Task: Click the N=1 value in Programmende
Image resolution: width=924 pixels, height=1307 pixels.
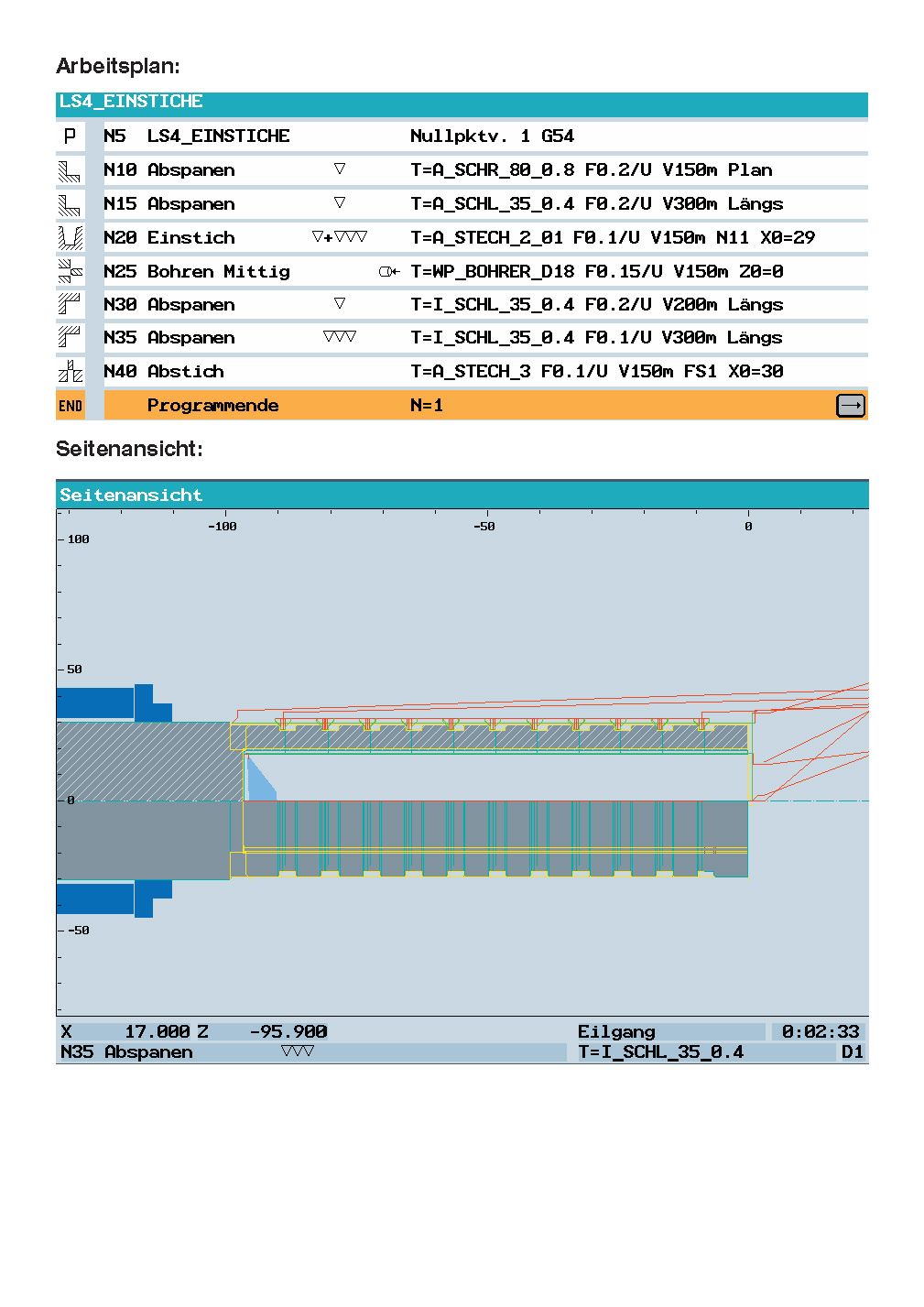Action: pos(427,406)
